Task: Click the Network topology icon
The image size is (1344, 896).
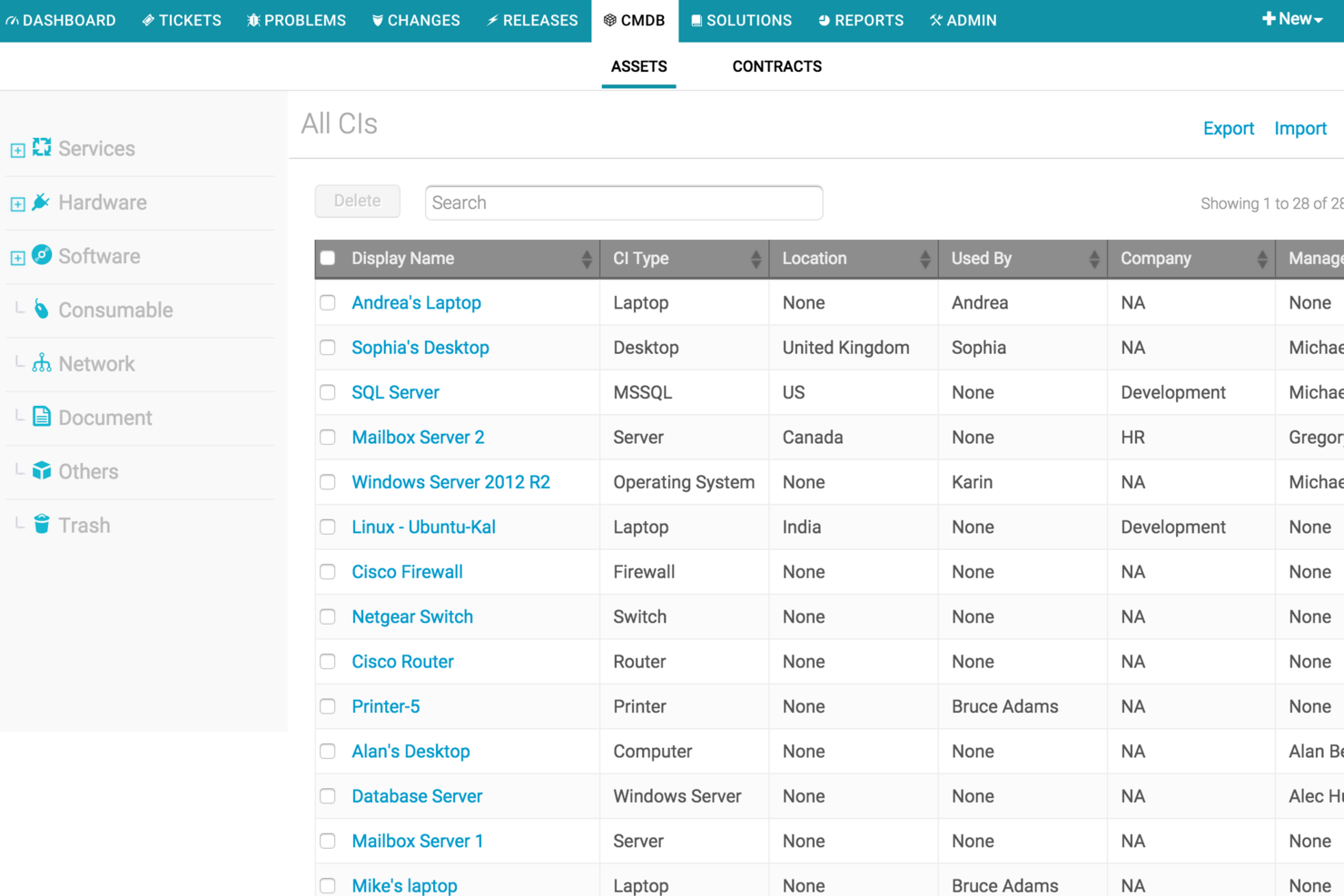Action: pos(41,362)
